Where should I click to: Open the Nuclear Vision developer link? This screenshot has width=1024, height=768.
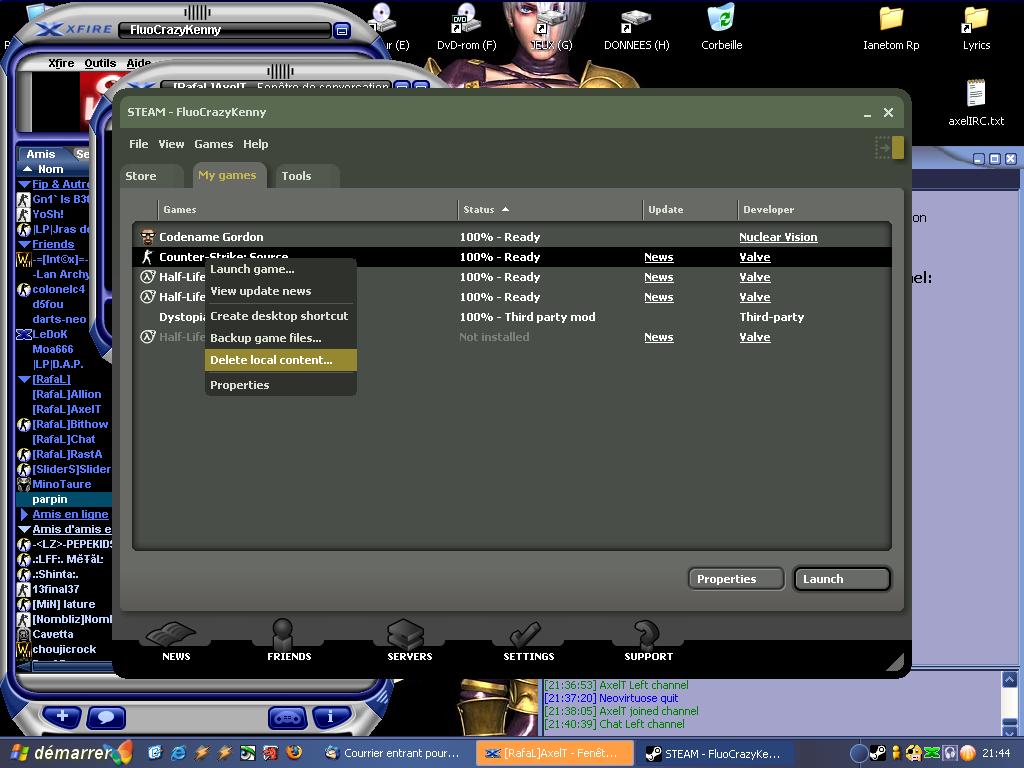pyautogui.click(x=778, y=237)
